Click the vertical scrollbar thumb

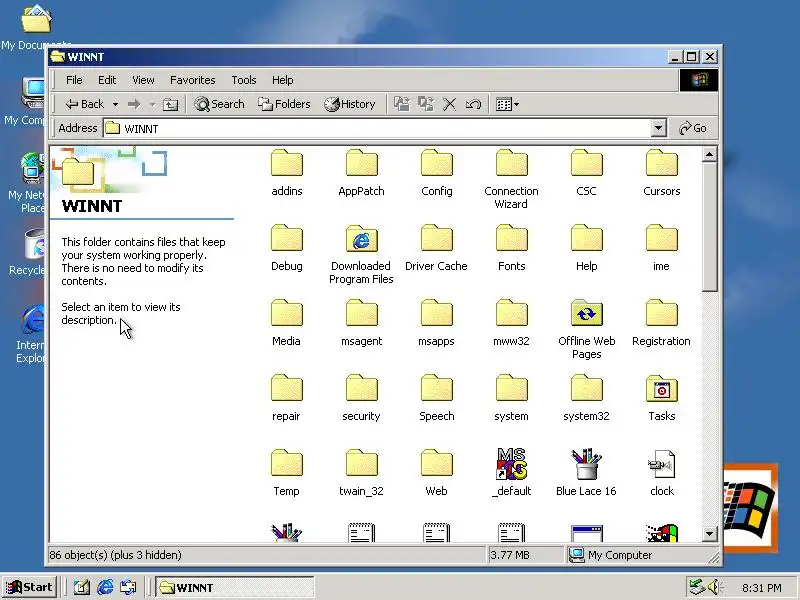click(709, 227)
